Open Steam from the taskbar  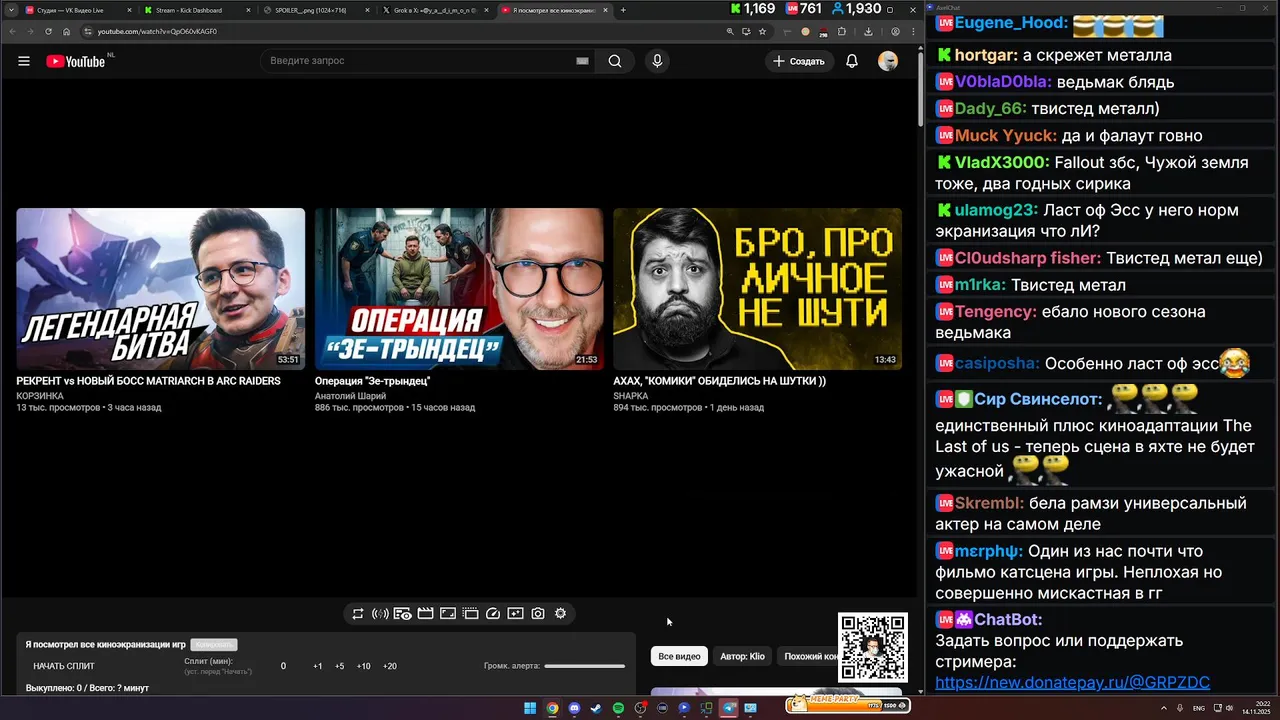coord(596,708)
